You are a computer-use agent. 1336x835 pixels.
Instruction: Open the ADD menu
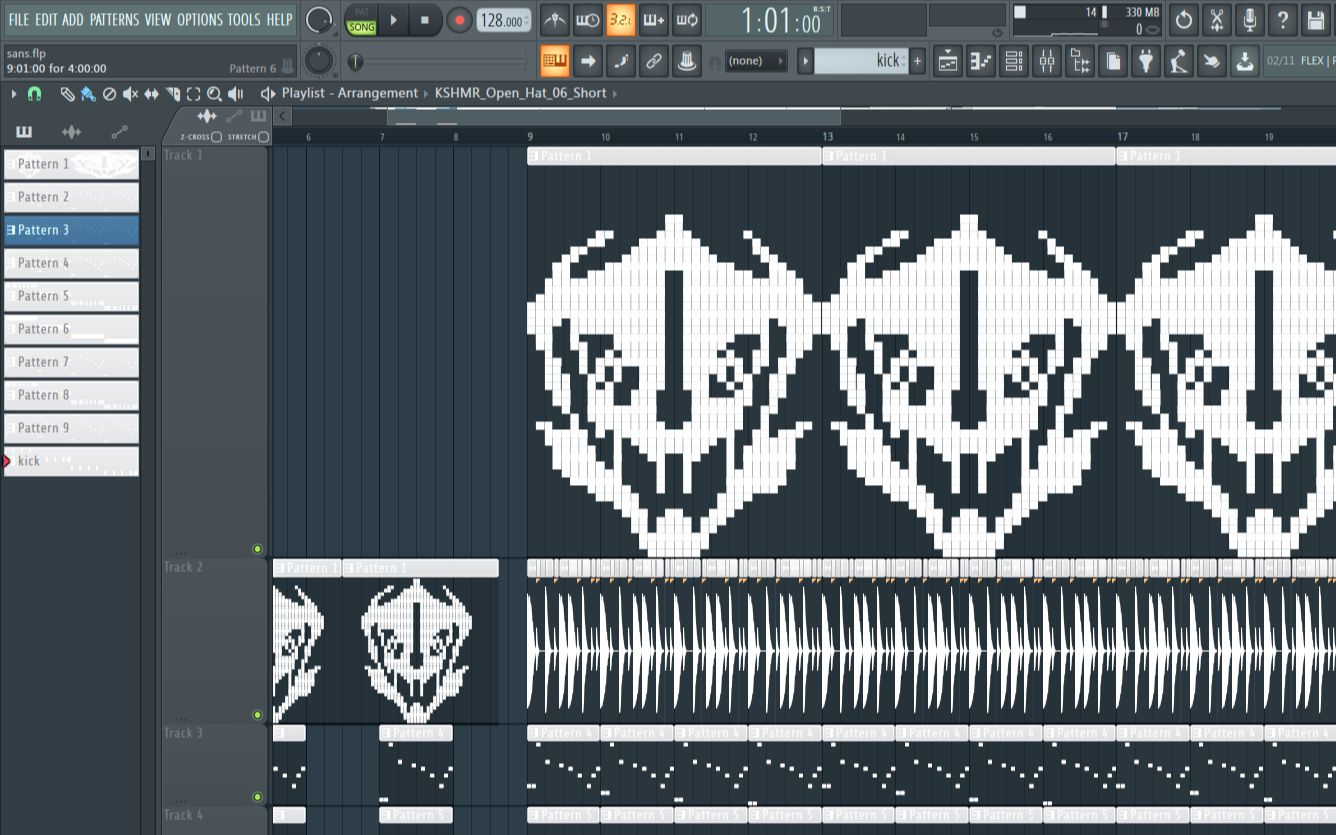(73, 19)
